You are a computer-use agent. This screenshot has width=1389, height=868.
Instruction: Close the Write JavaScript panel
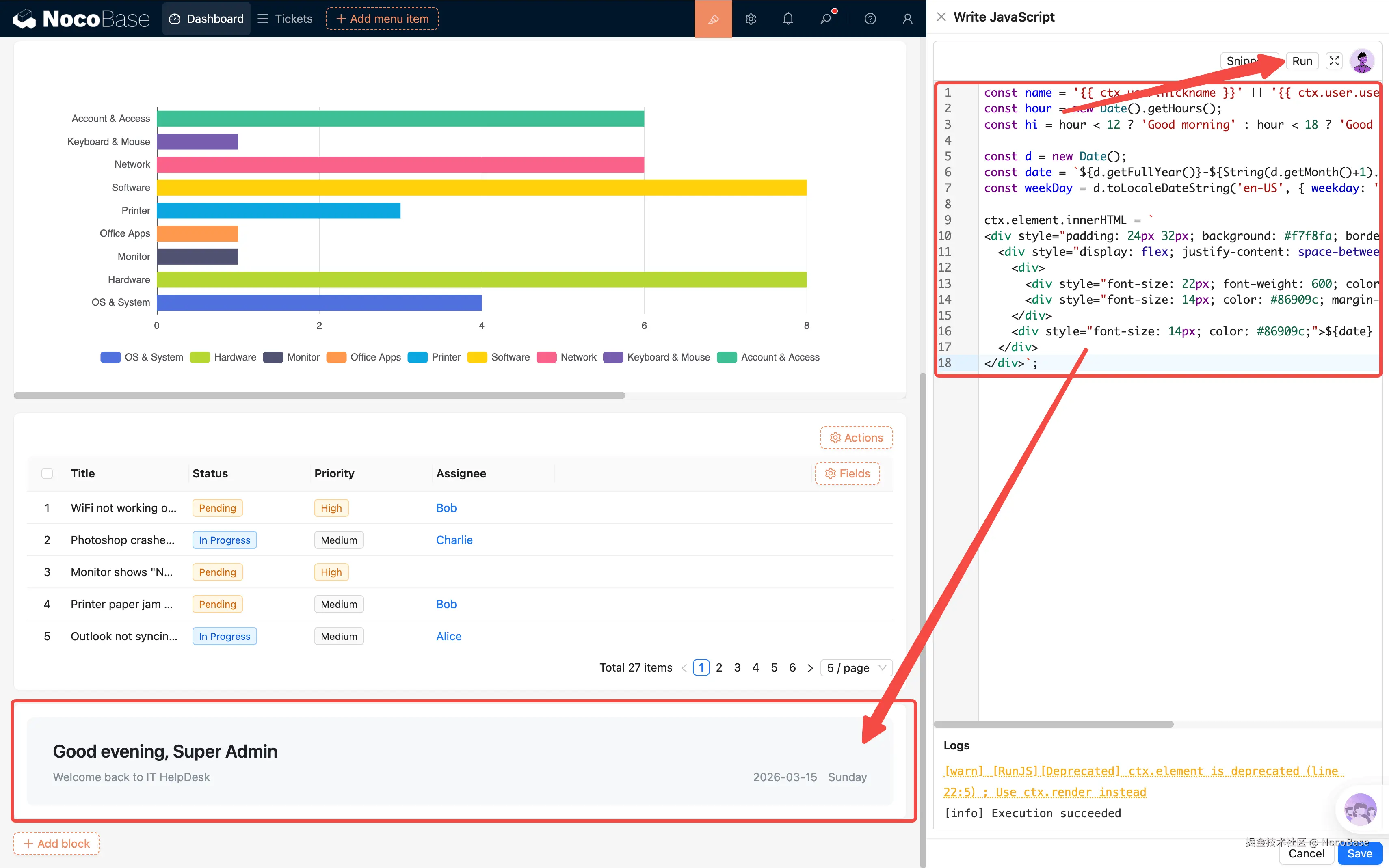(941, 17)
